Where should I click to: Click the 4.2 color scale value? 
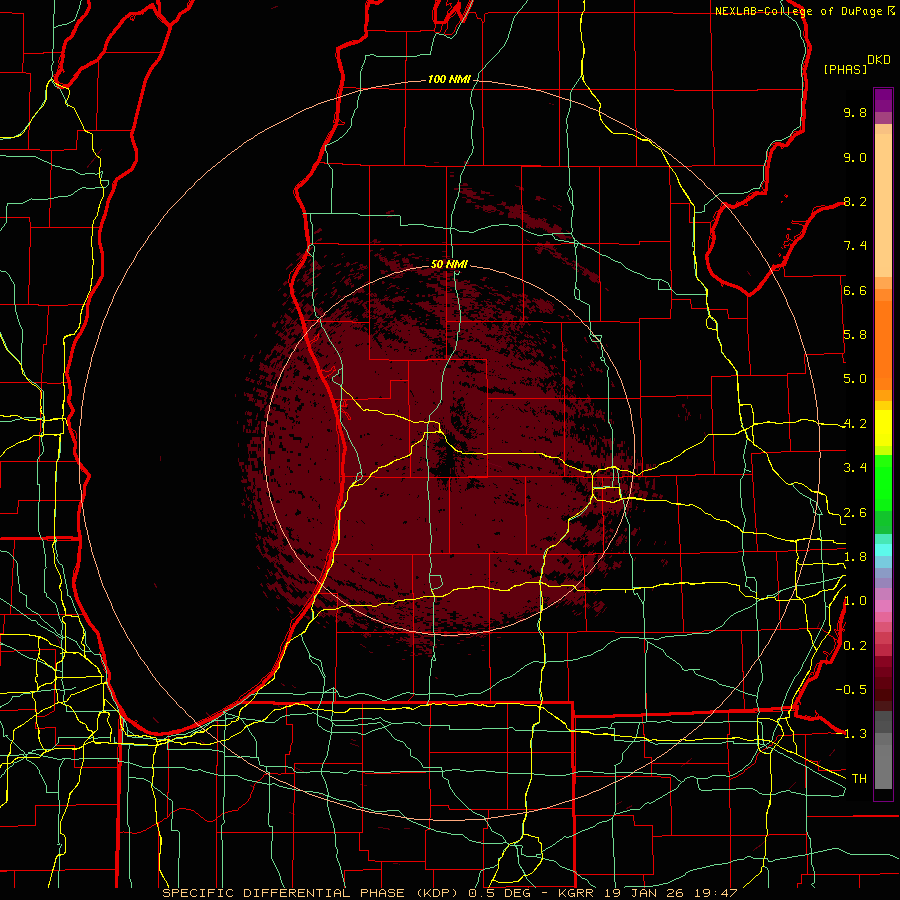855,424
